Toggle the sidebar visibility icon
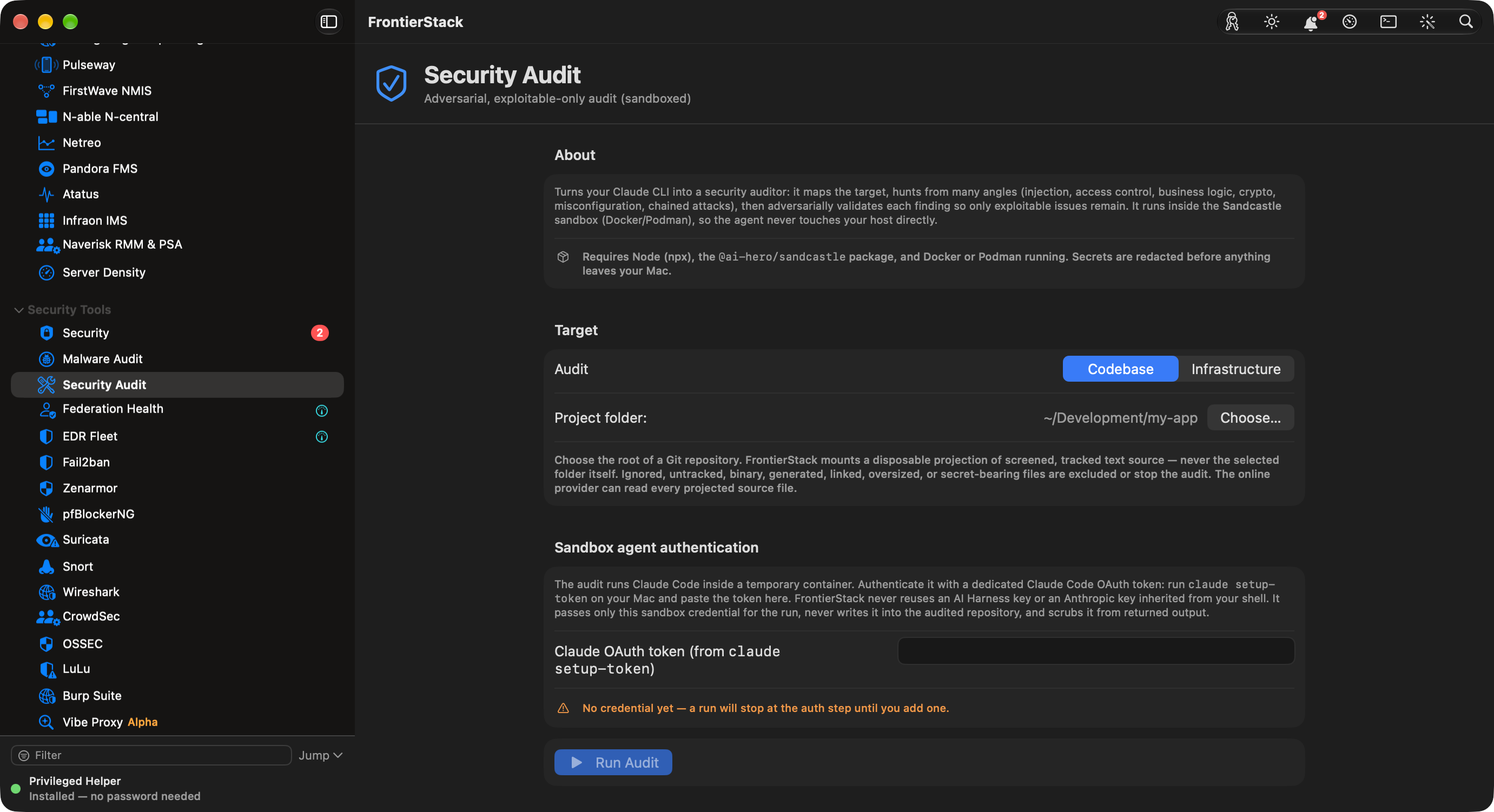This screenshot has height=812, width=1494. pos(329,22)
